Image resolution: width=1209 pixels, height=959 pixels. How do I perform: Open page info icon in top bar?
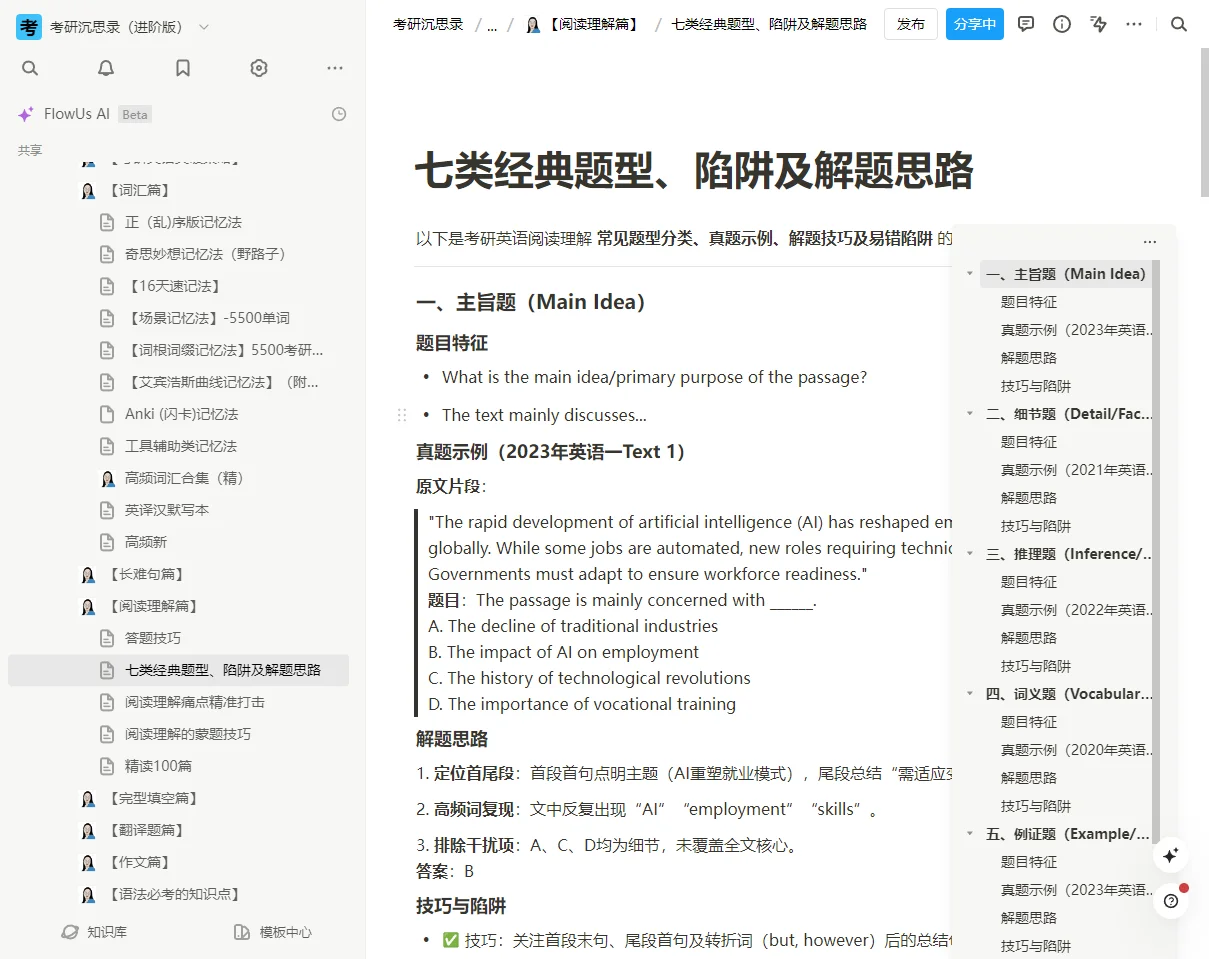[1062, 24]
